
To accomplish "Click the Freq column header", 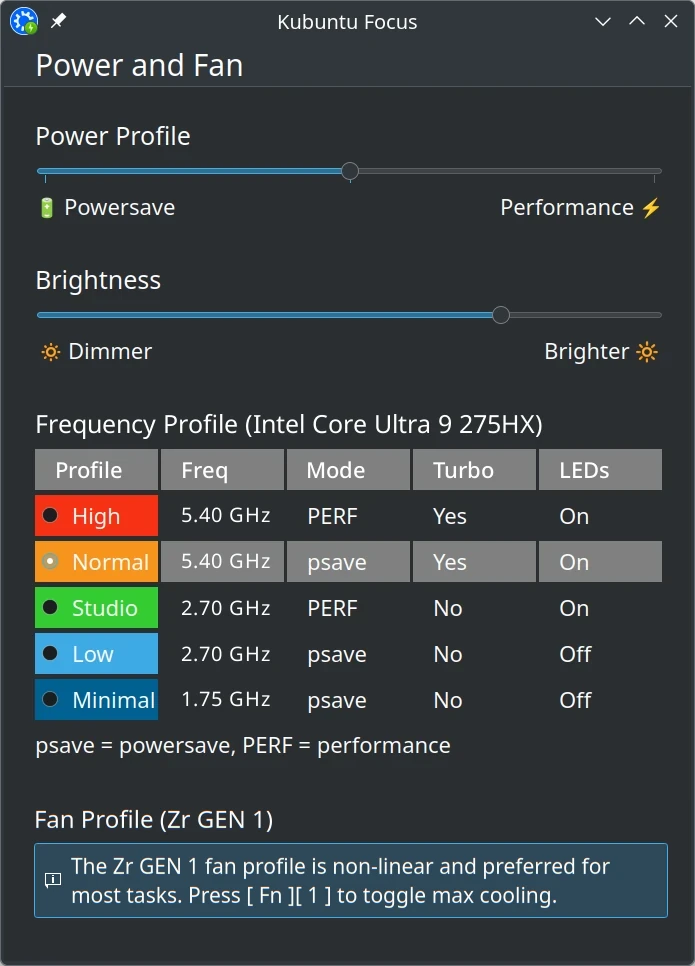I will 222,469.
